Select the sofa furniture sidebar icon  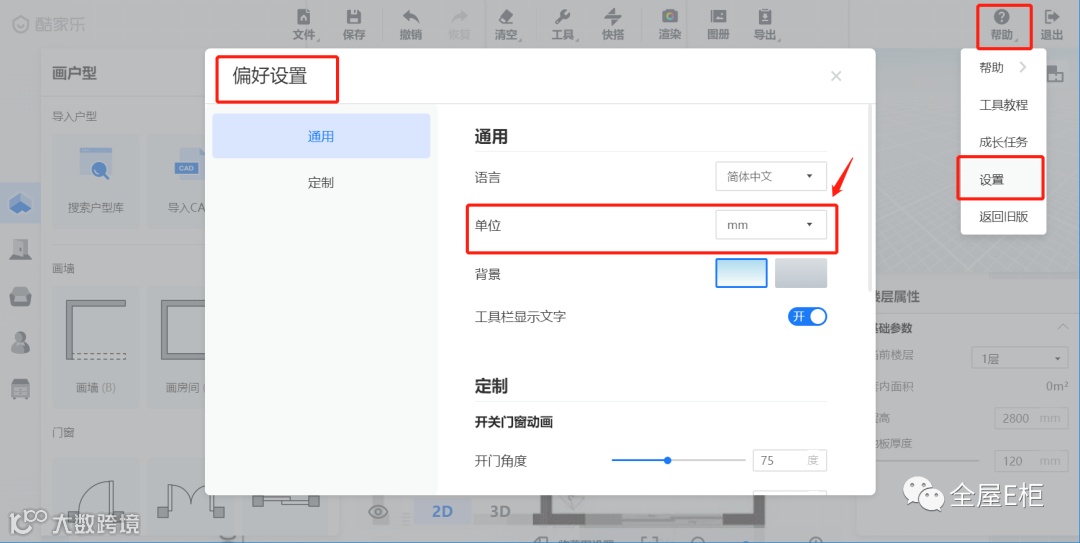[20, 296]
